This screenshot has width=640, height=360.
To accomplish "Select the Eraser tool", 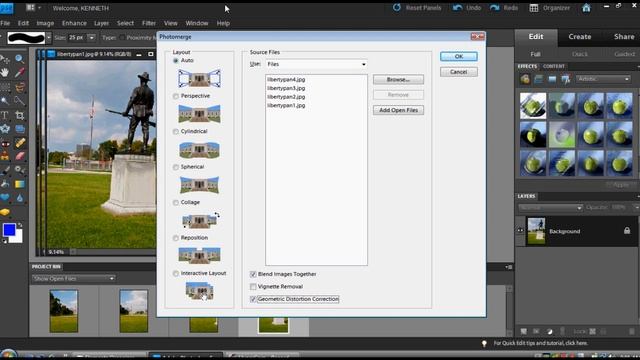I will tap(20, 156).
